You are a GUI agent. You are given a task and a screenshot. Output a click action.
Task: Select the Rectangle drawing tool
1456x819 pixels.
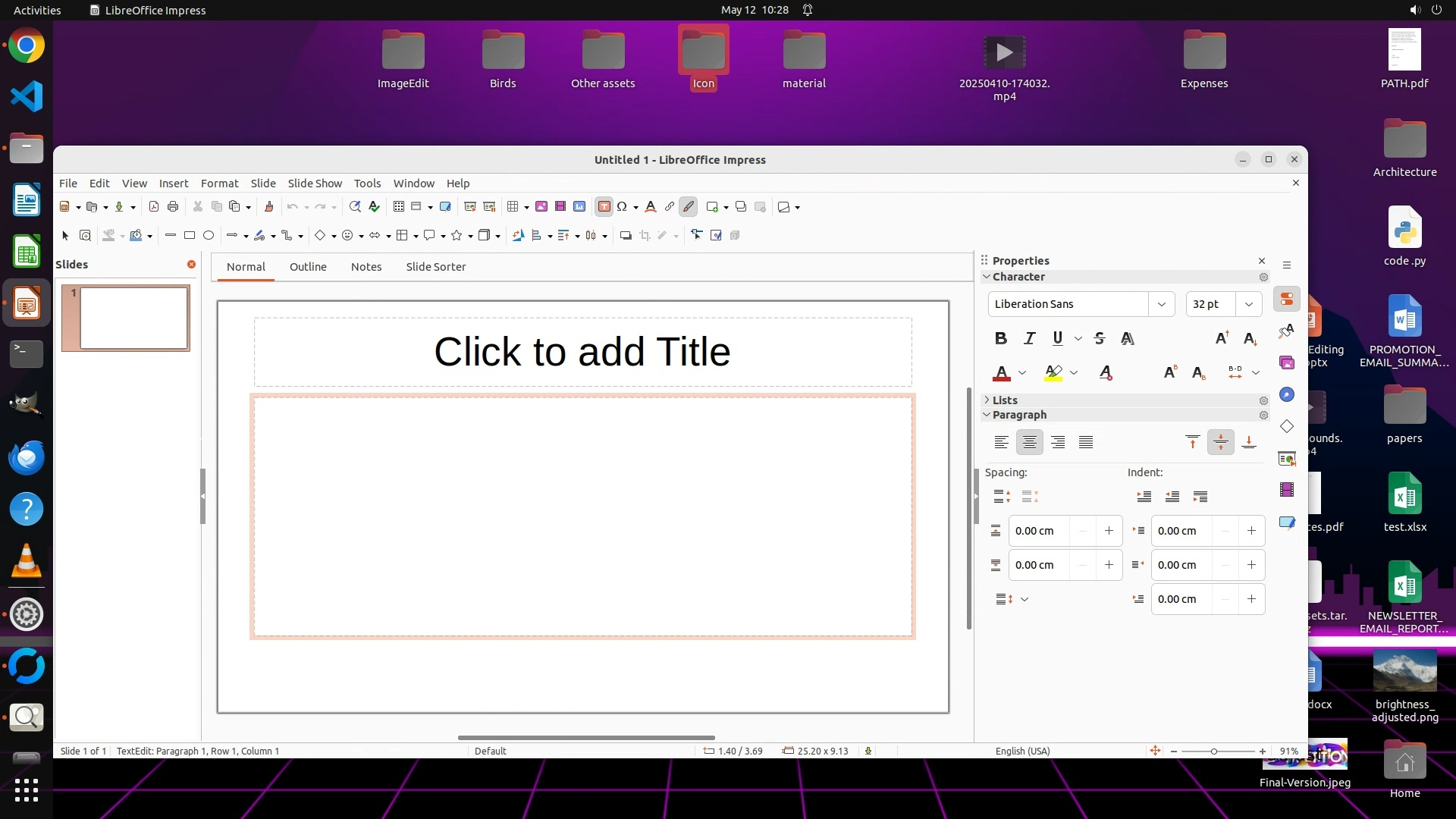coord(190,235)
